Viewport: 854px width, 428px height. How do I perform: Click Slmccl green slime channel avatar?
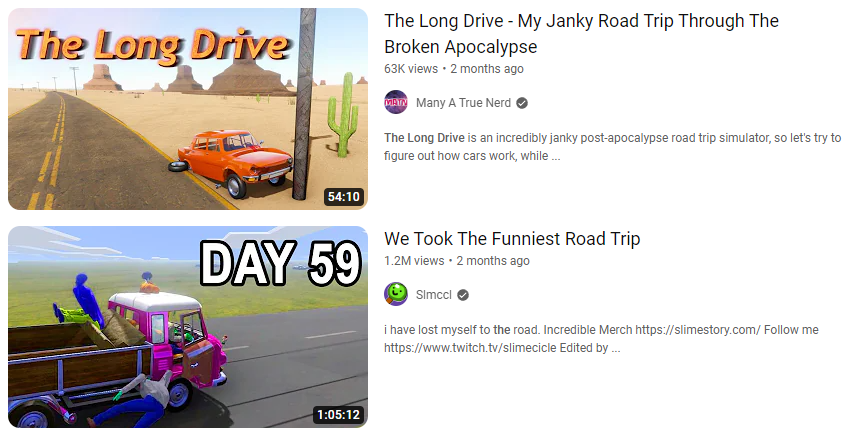point(396,295)
